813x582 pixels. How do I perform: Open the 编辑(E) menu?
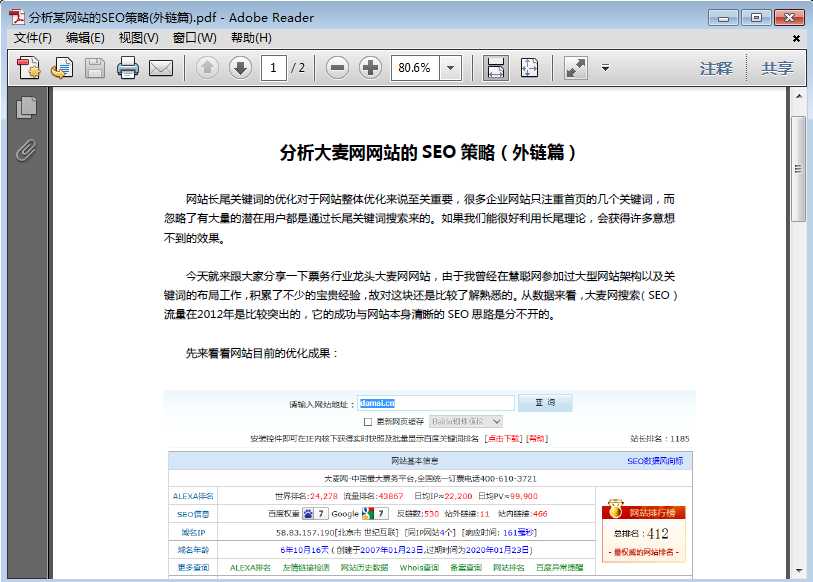85,38
